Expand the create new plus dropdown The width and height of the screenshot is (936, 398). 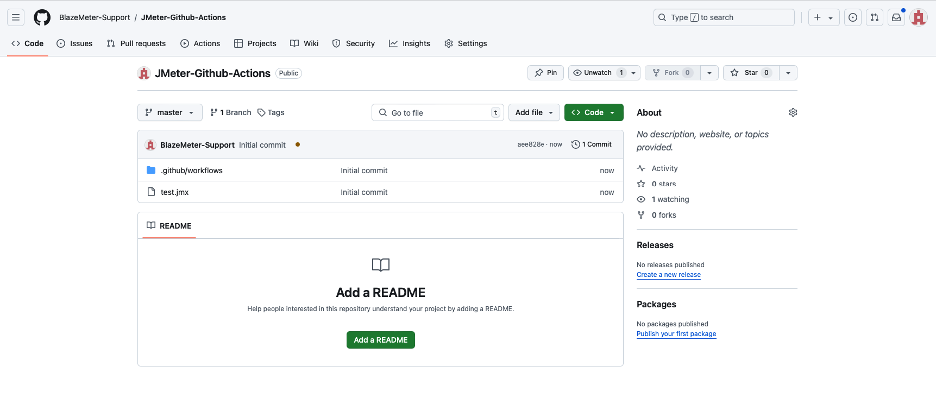824,17
